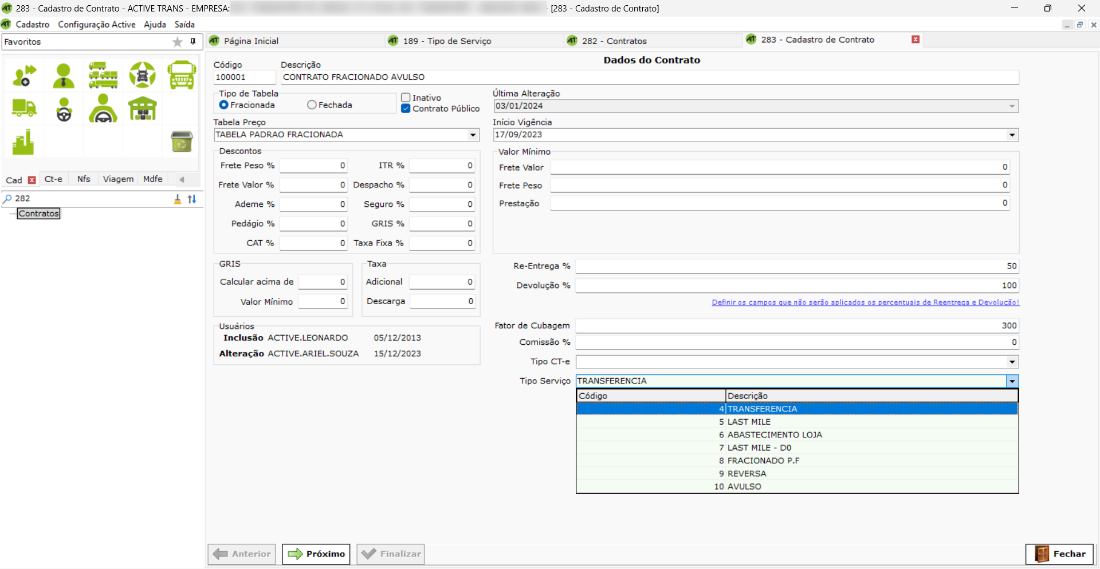
Task: Open the Saída menu
Action: point(185,24)
